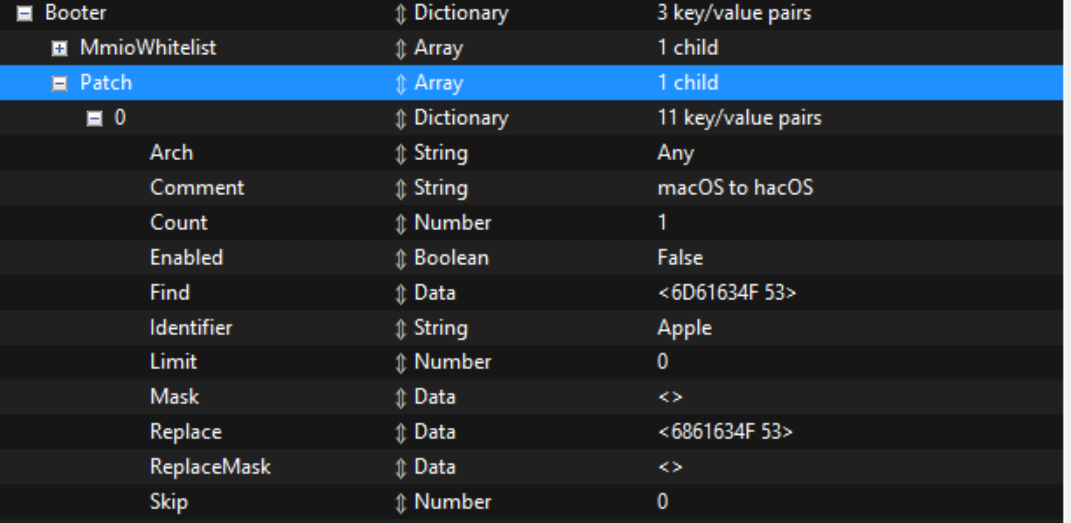Open type arrows for Arch row

pyautogui.click(x=400, y=153)
